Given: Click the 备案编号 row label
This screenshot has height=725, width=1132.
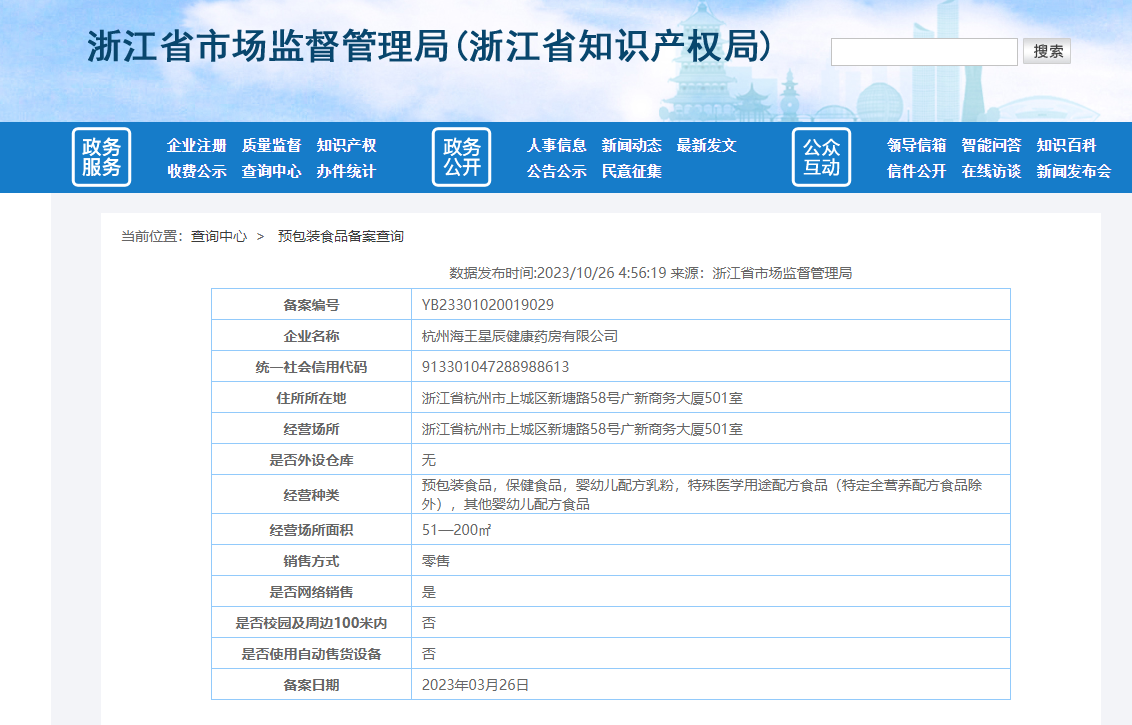Looking at the screenshot, I should 311,305.
